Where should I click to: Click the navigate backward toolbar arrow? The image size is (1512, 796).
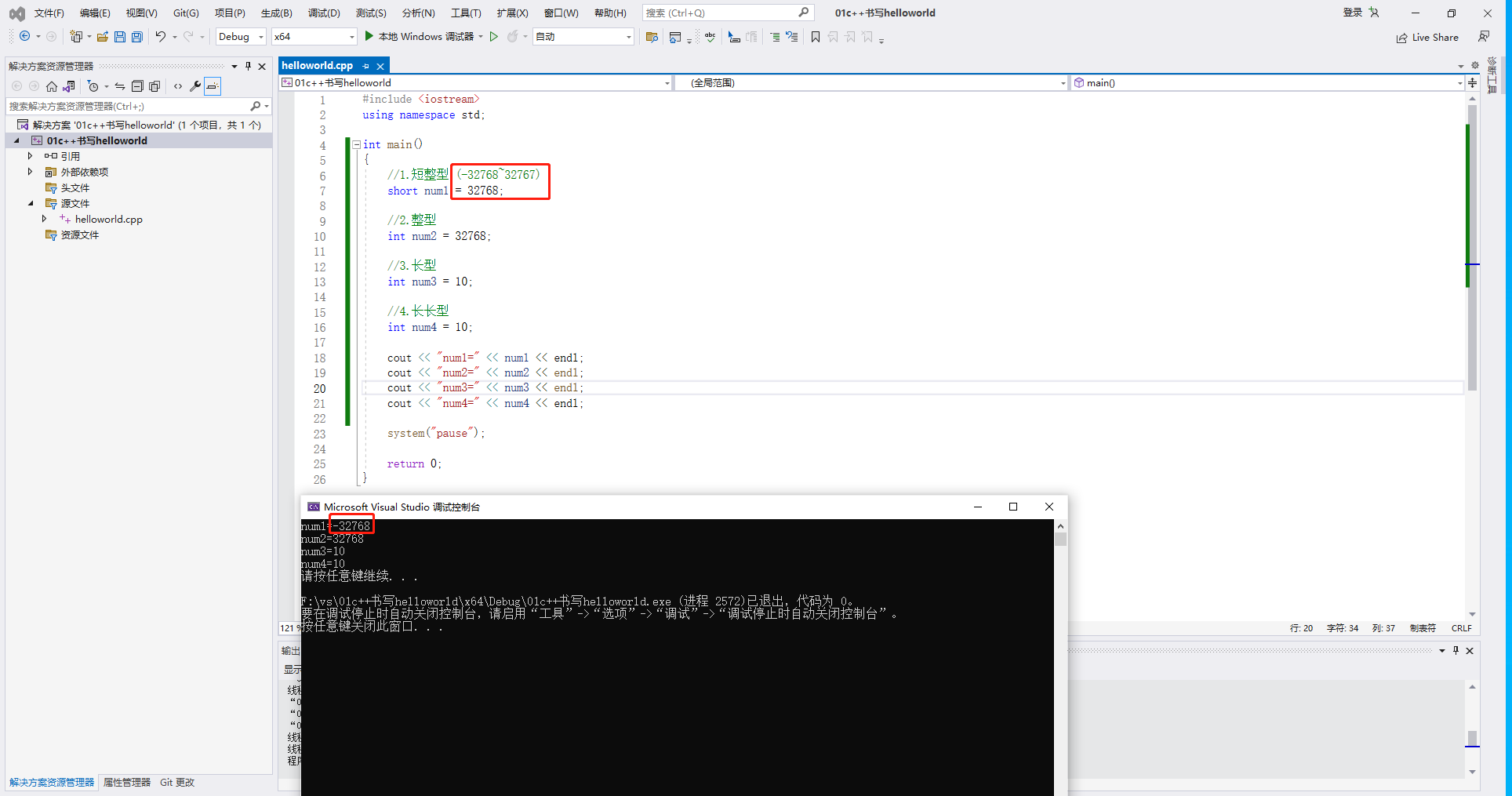coord(24,36)
